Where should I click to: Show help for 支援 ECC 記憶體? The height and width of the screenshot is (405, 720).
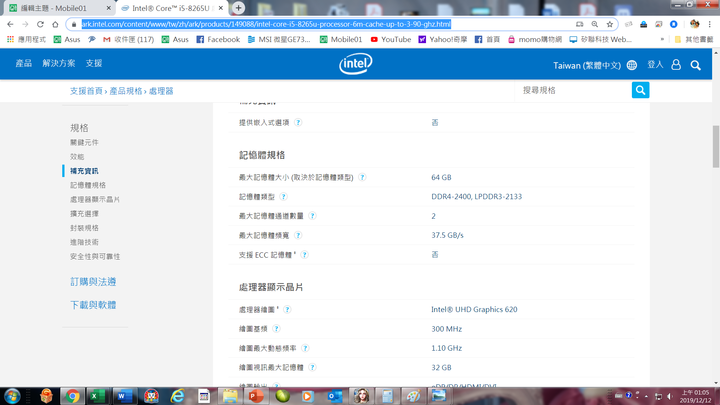[x=304, y=254]
